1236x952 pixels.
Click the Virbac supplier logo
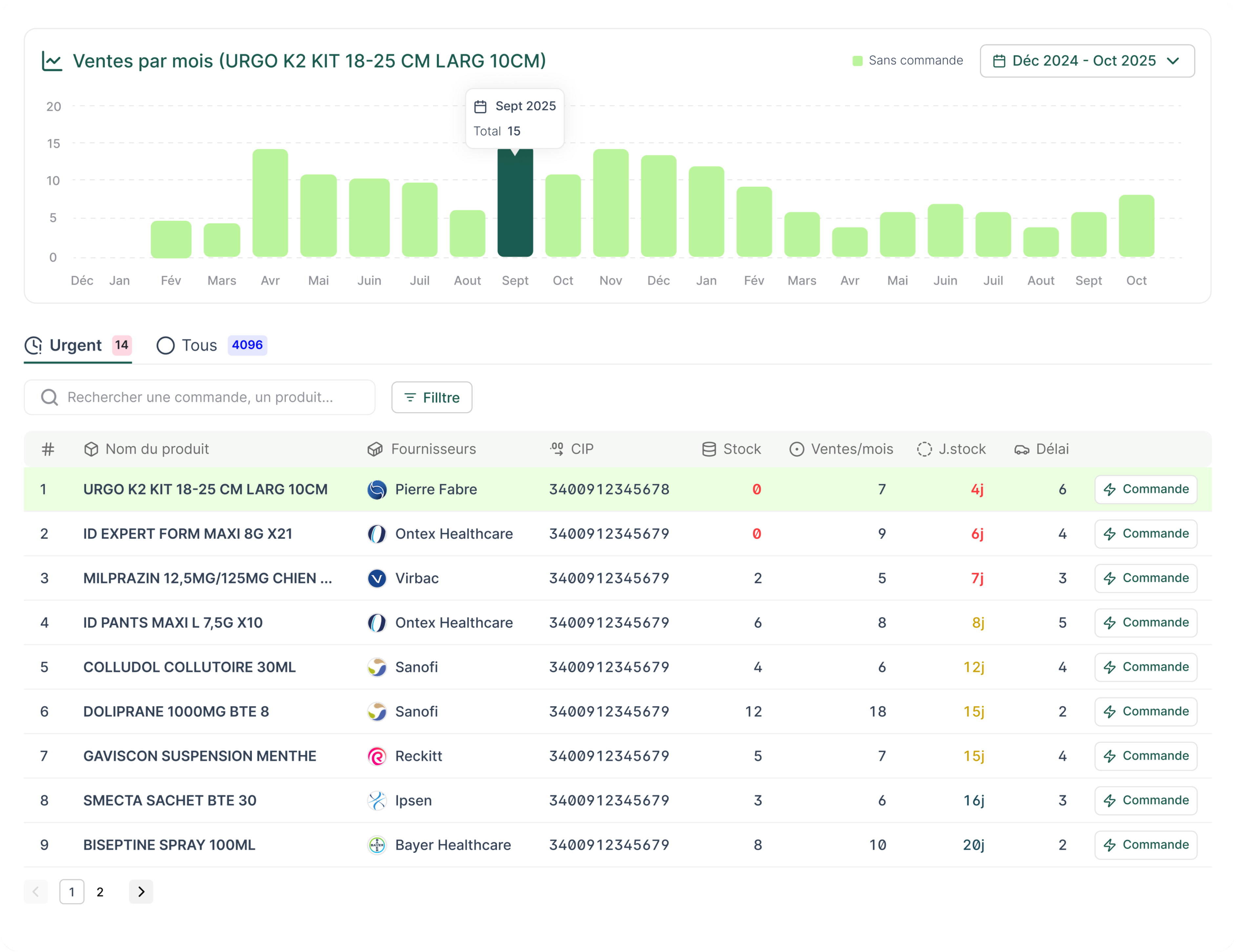377,578
